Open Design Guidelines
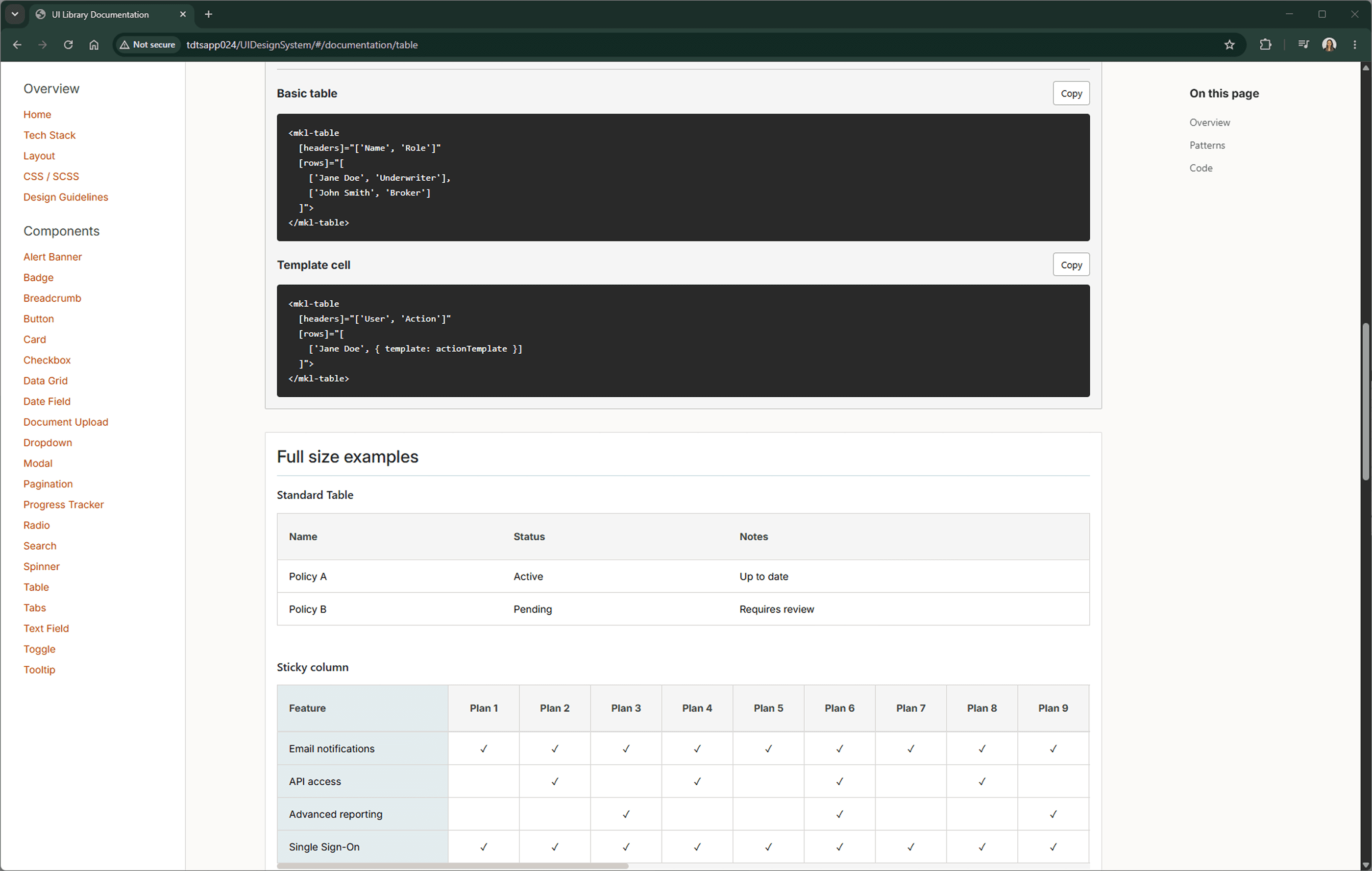This screenshot has width=1372, height=871. coord(66,197)
